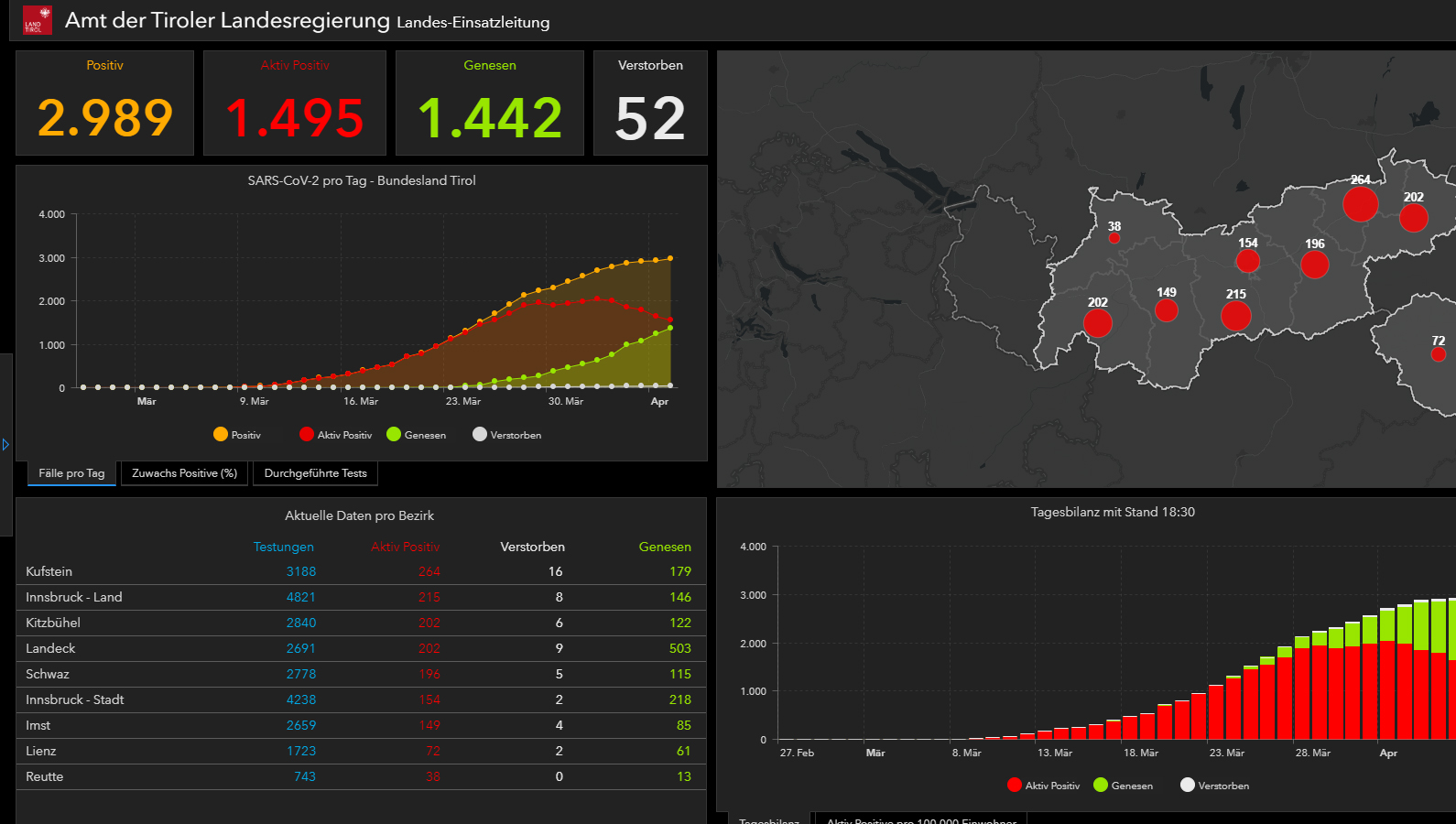This screenshot has width=1456, height=824.
Task: Toggle the Genesen series in line chart legend
Action: pos(416,435)
